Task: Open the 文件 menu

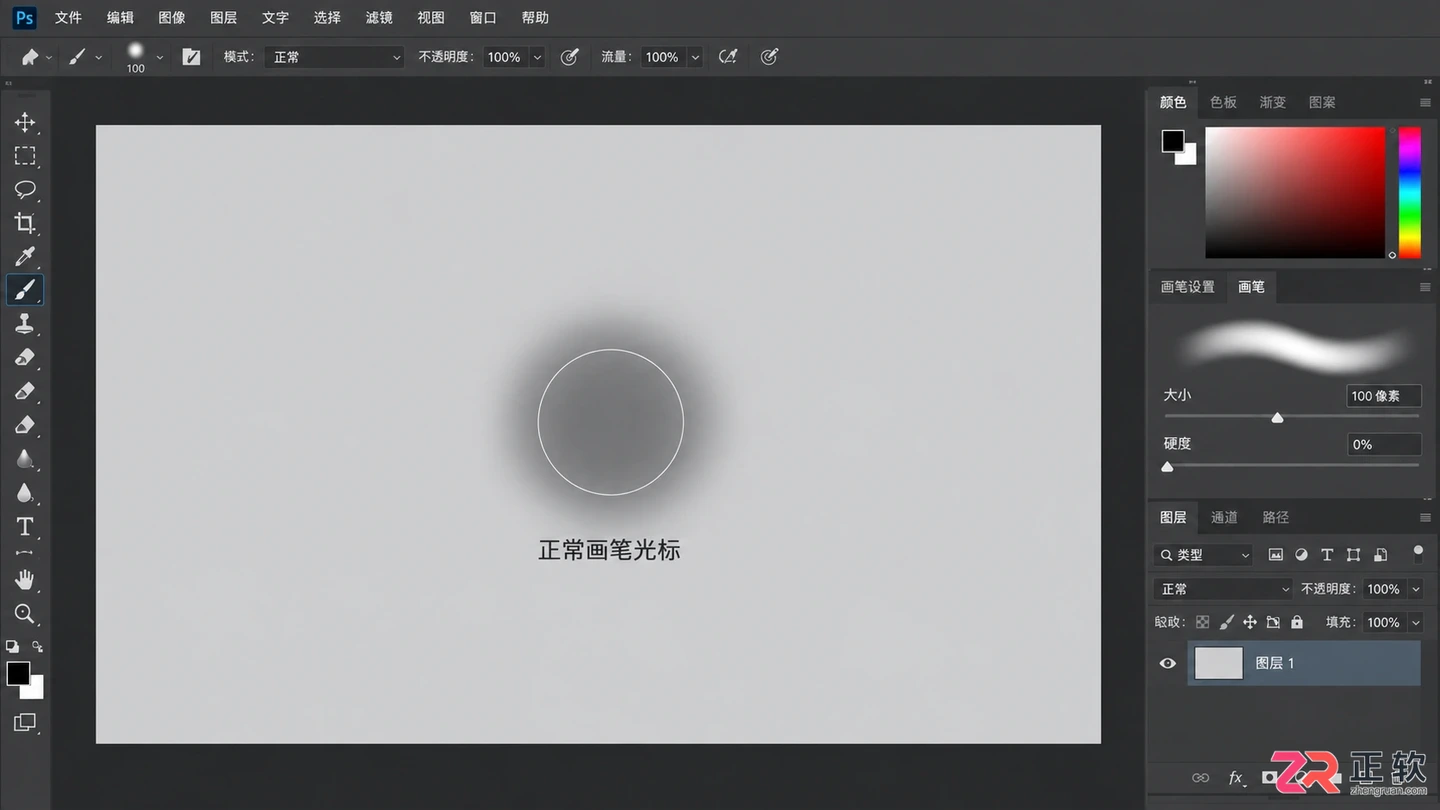Action: click(x=68, y=18)
